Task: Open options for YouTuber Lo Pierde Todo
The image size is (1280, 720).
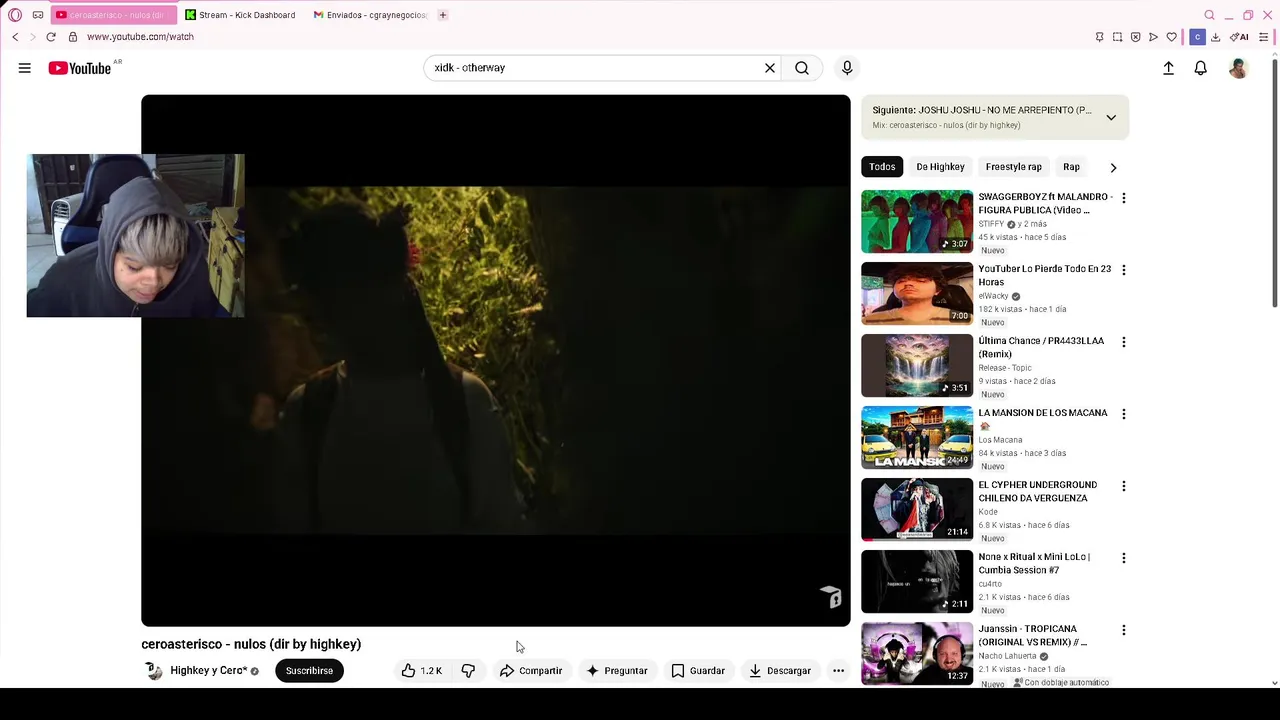Action: 1123,270
